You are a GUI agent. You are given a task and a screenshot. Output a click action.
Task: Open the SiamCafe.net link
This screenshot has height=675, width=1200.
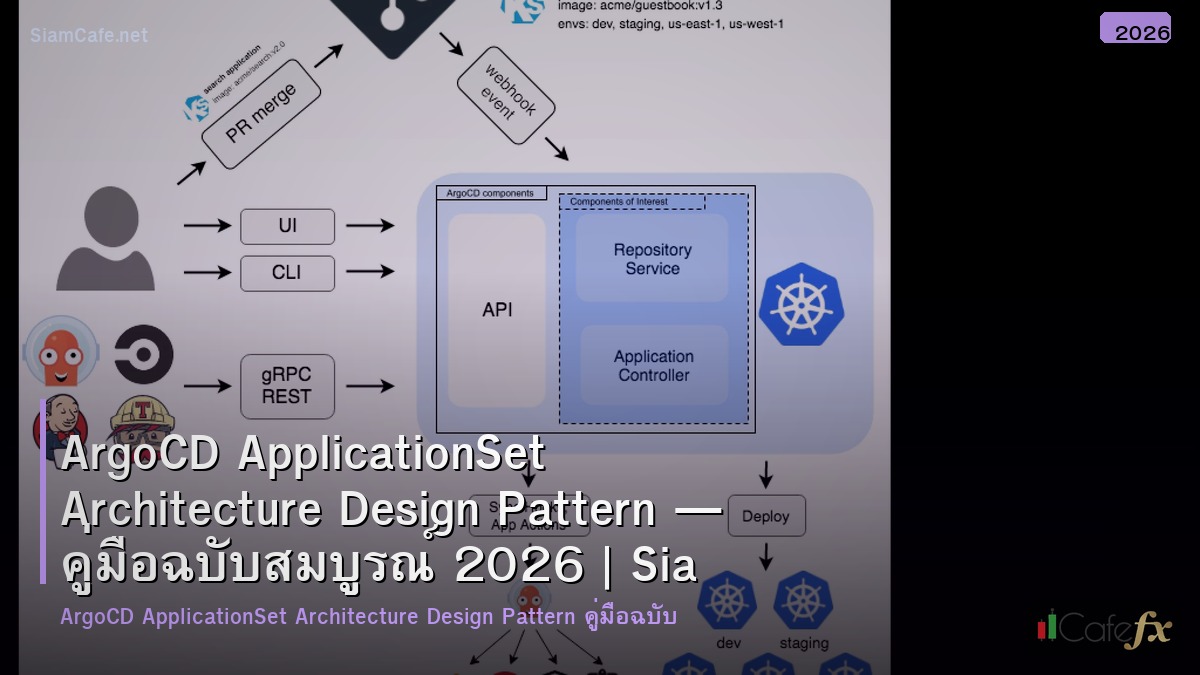[x=88, y=35]
